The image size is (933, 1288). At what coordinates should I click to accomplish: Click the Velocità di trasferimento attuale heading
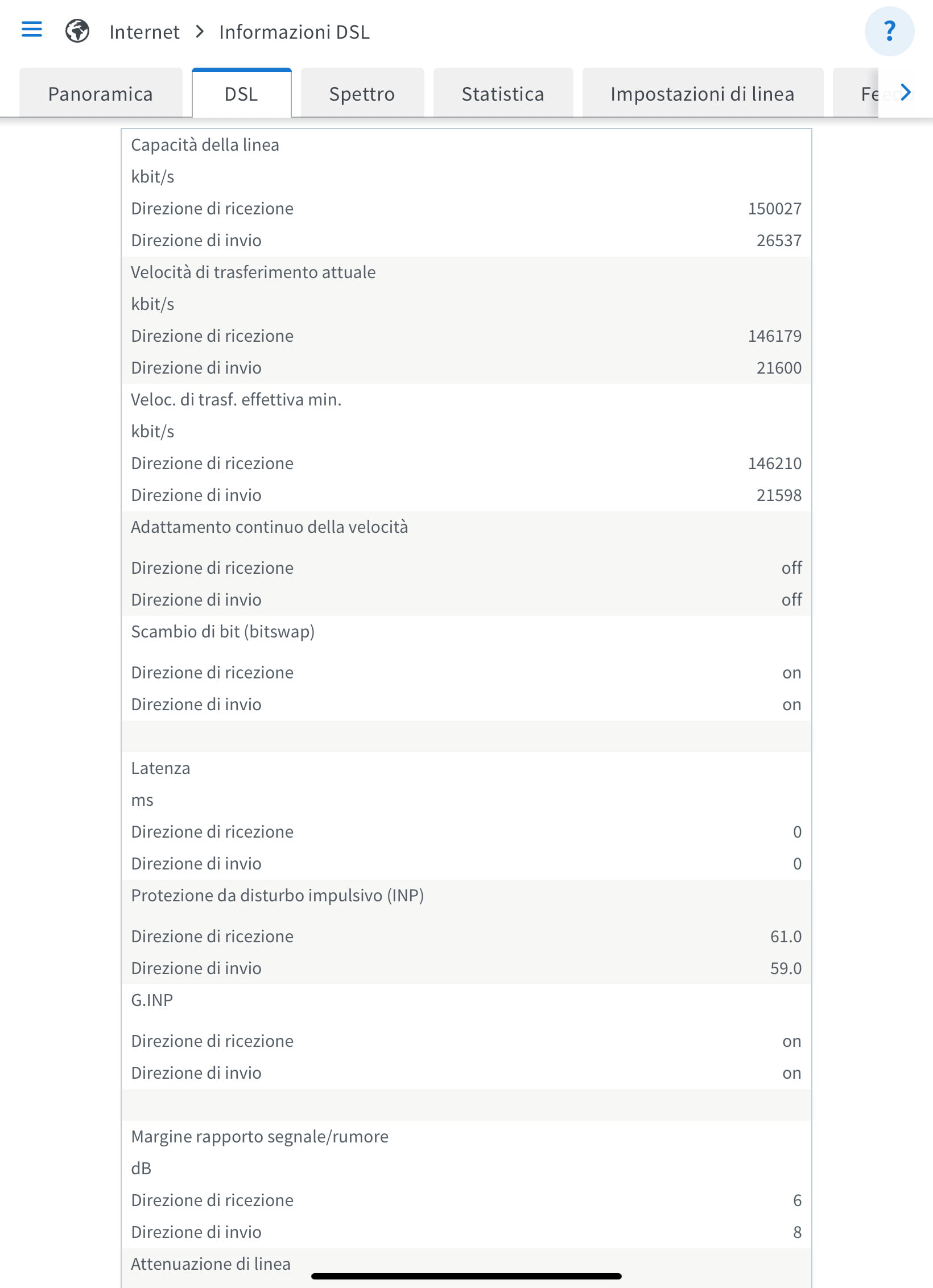coord(253,272)
